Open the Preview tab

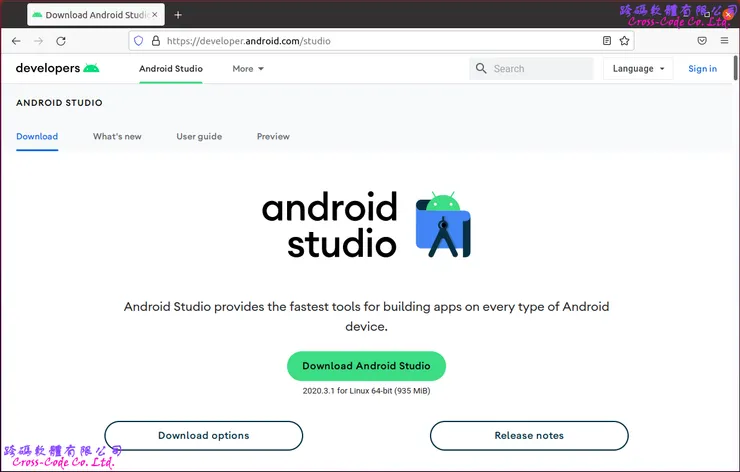(273, 136)
